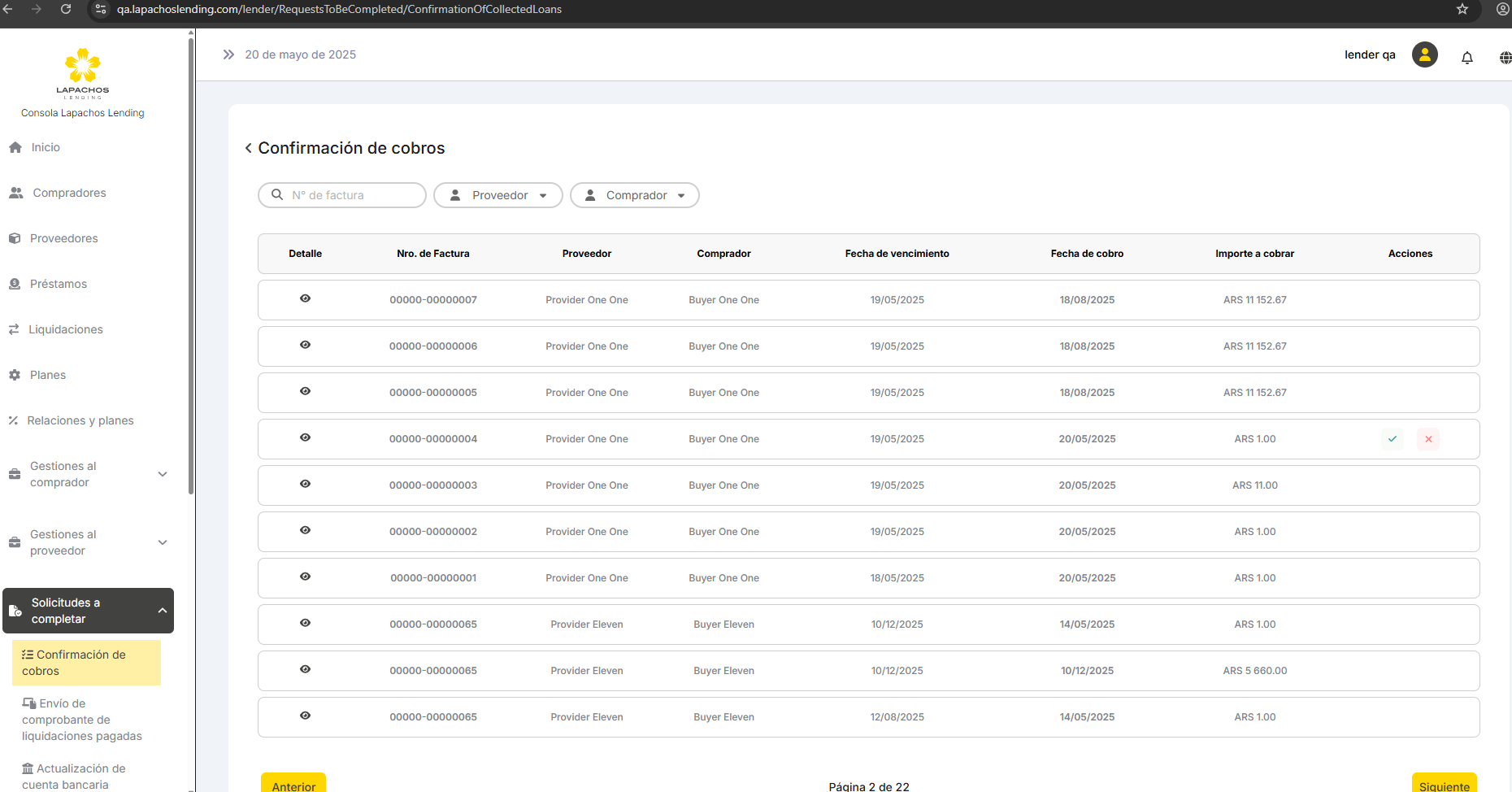The width and height of the screenshot is (1512, 792).
Task: Click the language globe icon
Action: tap(1505, 58)
